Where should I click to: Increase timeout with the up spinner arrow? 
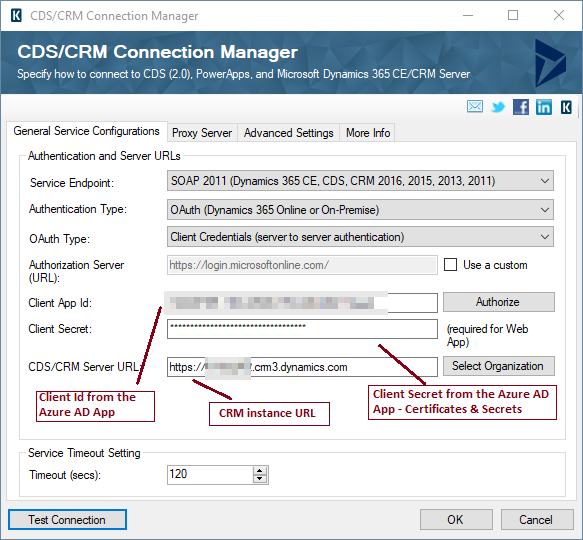click(x=260, y=471)
